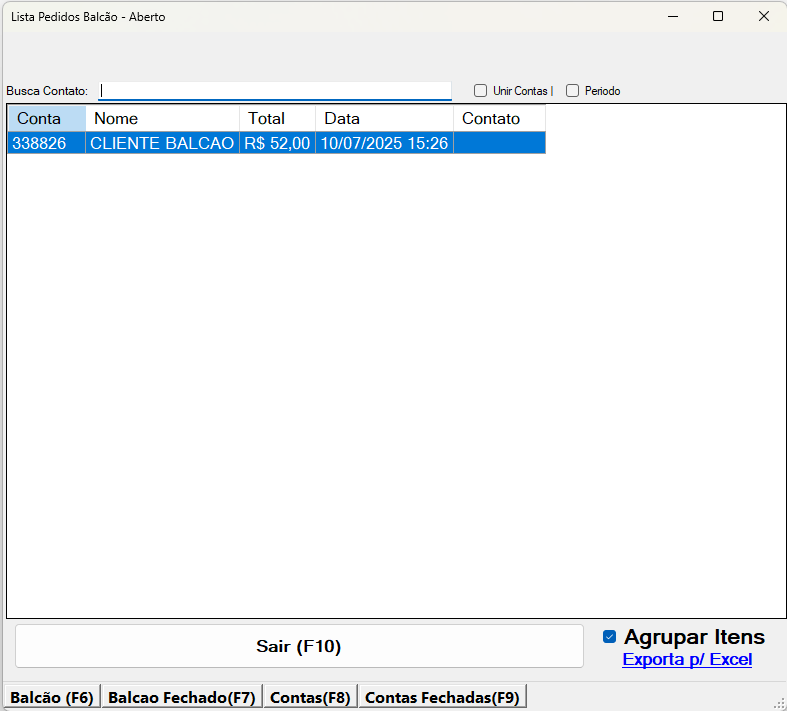This screenshot has width=787, height=711.
Task: Switch to the Balcão (F6) tab
Action: [52, 698]
